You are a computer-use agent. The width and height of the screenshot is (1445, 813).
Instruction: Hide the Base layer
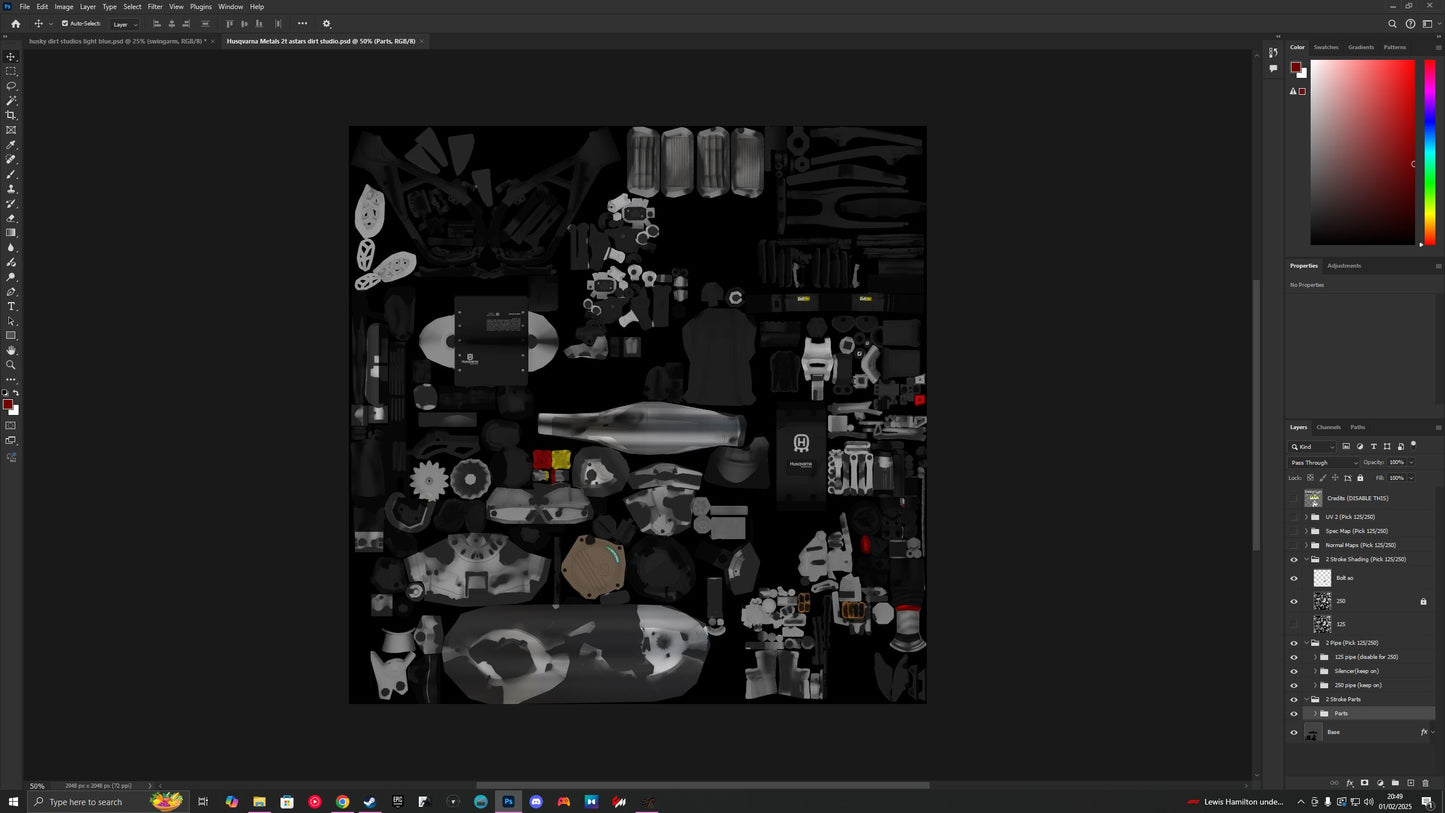[1293, 733]
